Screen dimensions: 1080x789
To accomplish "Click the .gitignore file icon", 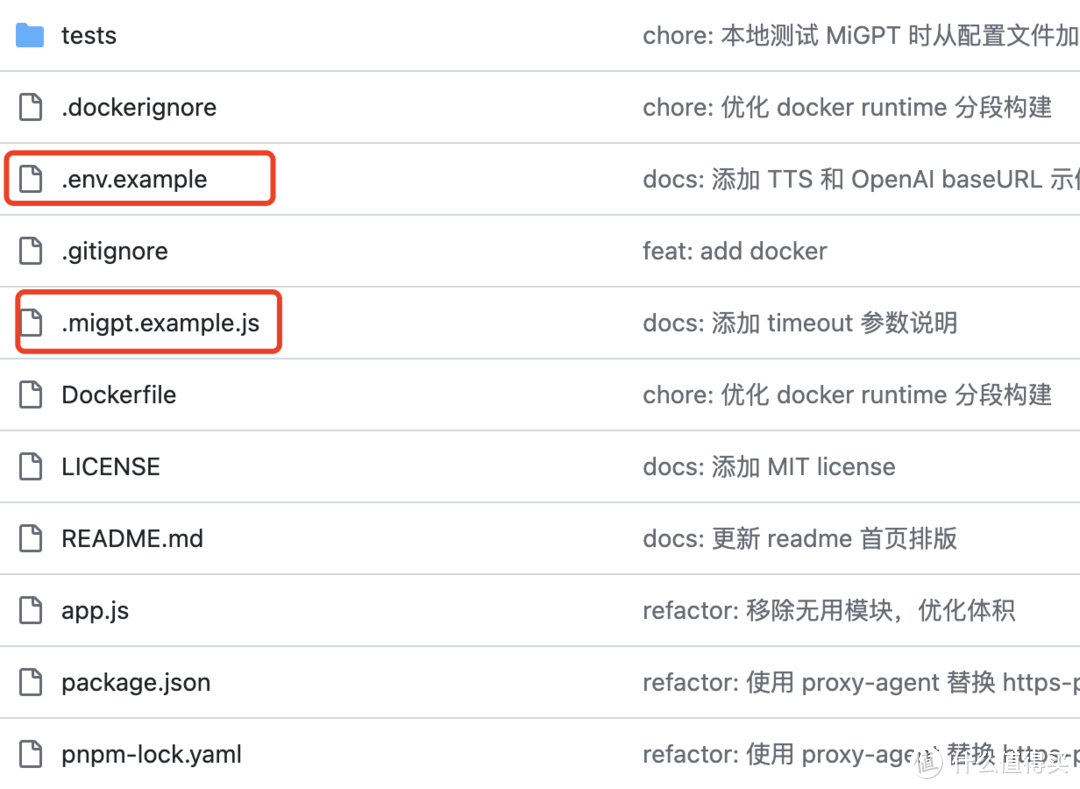I will [x=31, y=251].
